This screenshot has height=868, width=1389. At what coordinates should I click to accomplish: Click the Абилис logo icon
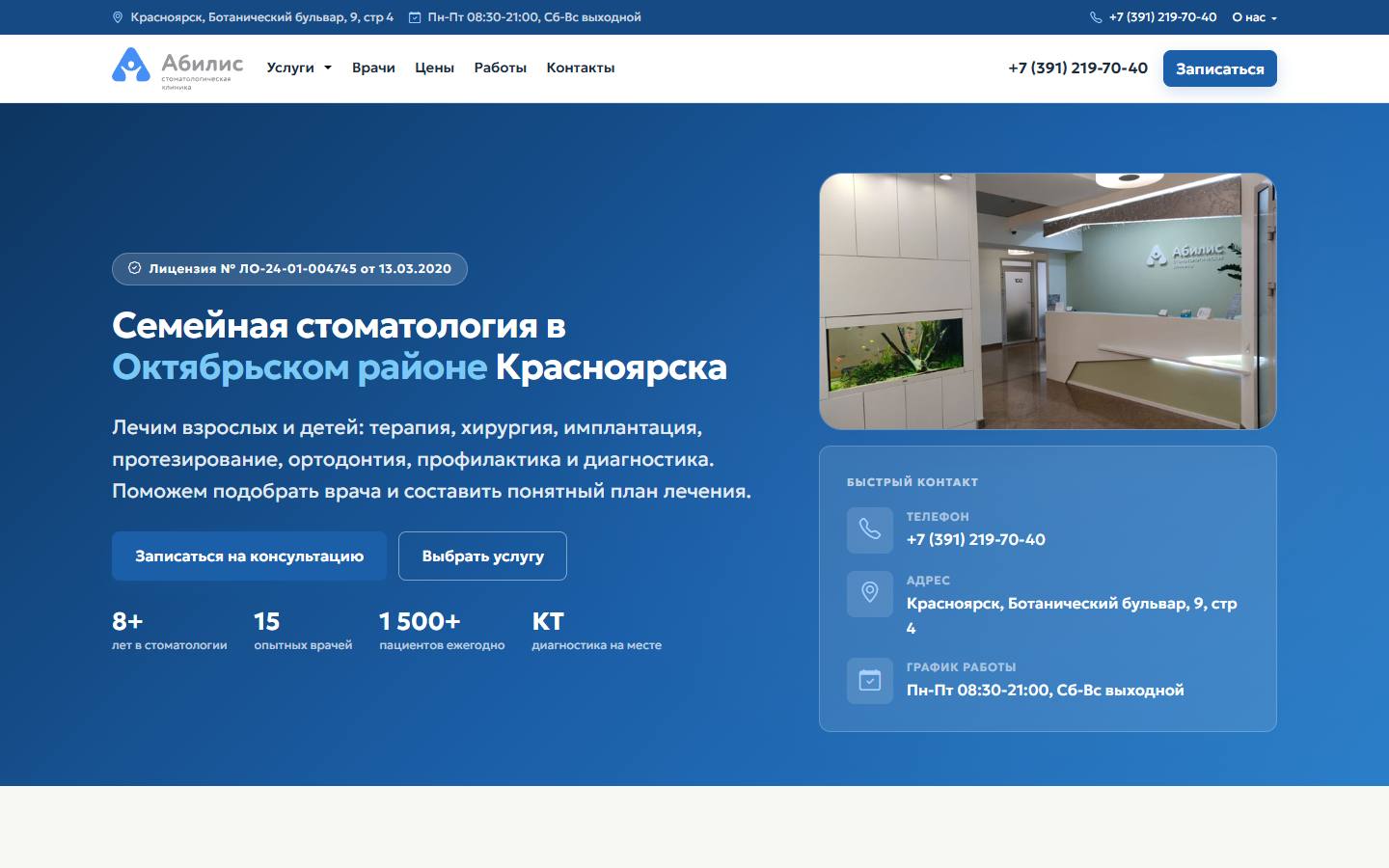(x=131, y=66)
